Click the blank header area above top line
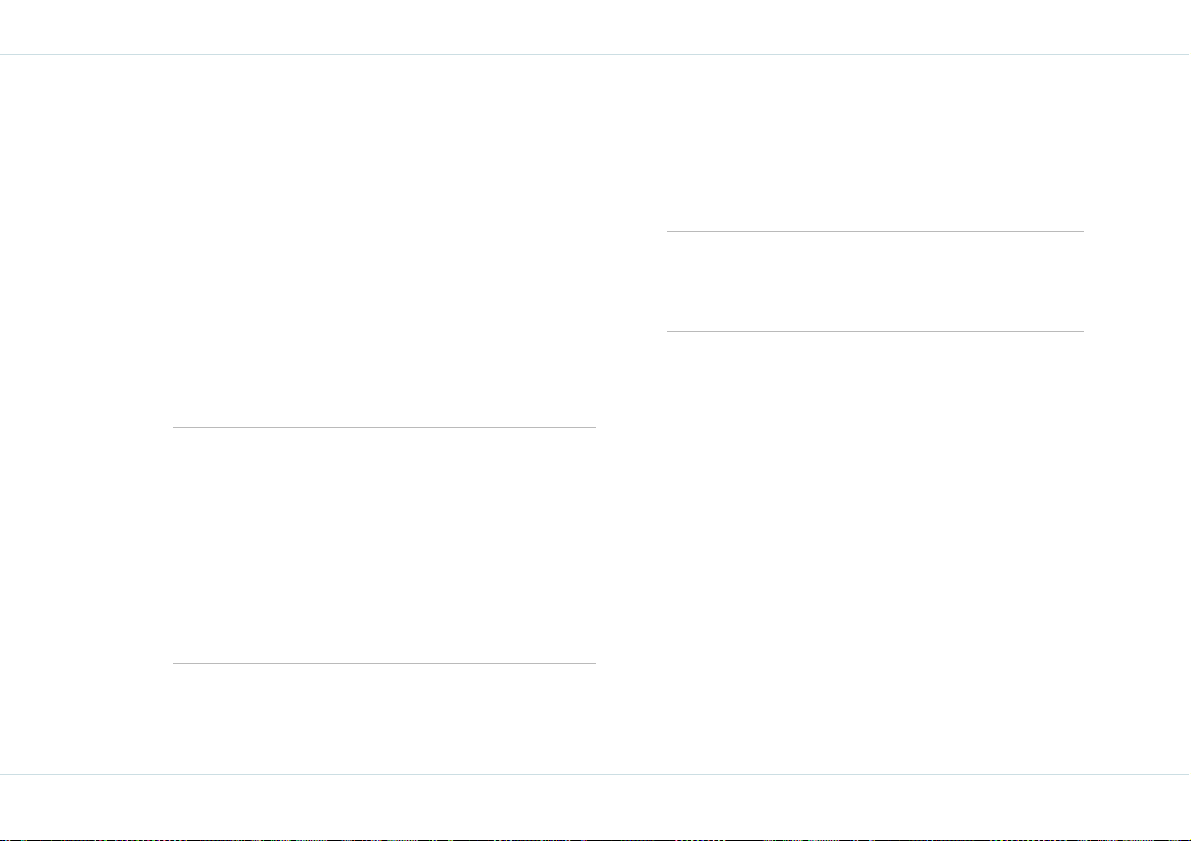 (x=595, y=27)
